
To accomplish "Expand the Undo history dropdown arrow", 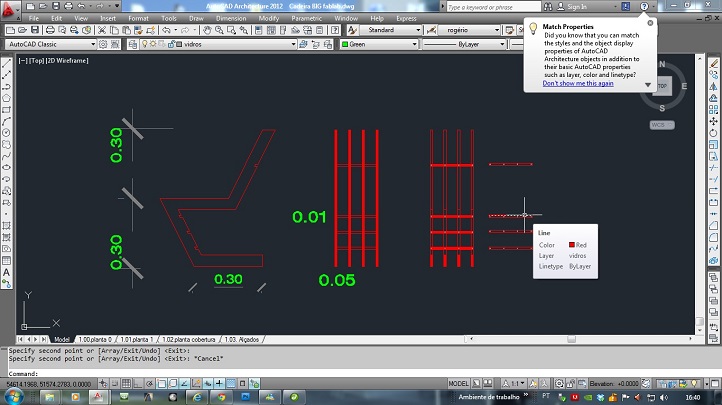I will [x=175, y=30].
